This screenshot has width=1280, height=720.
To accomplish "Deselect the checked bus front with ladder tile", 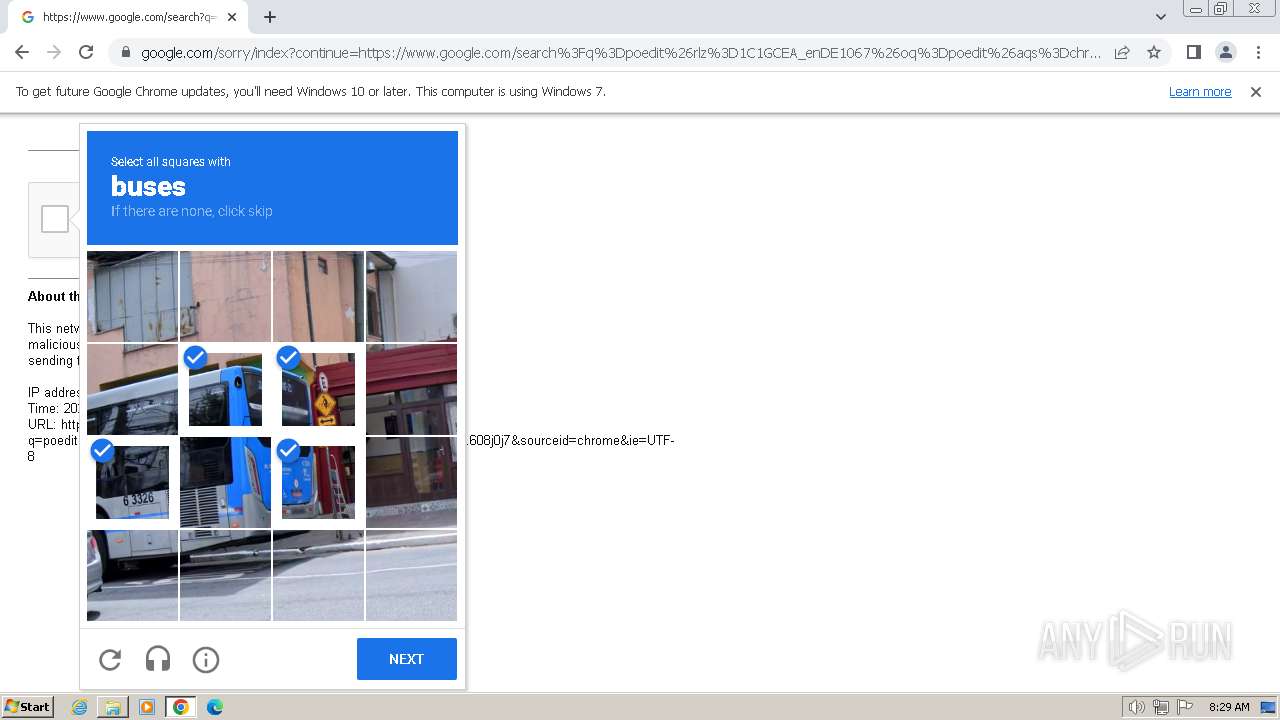I will point(318,482).
